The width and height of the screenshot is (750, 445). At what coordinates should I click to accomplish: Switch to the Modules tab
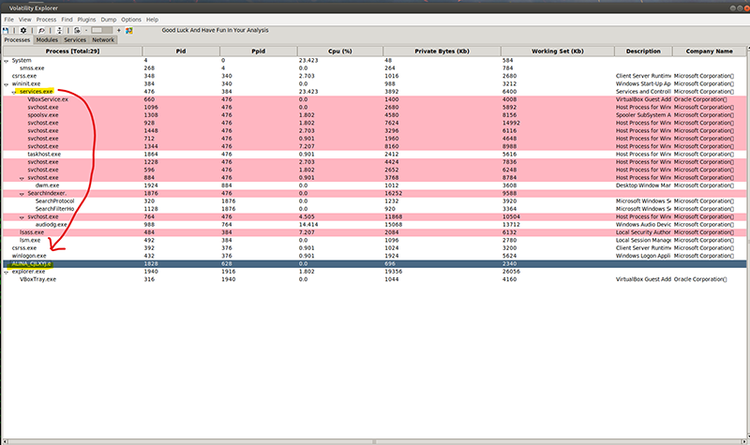pos(47,40)
